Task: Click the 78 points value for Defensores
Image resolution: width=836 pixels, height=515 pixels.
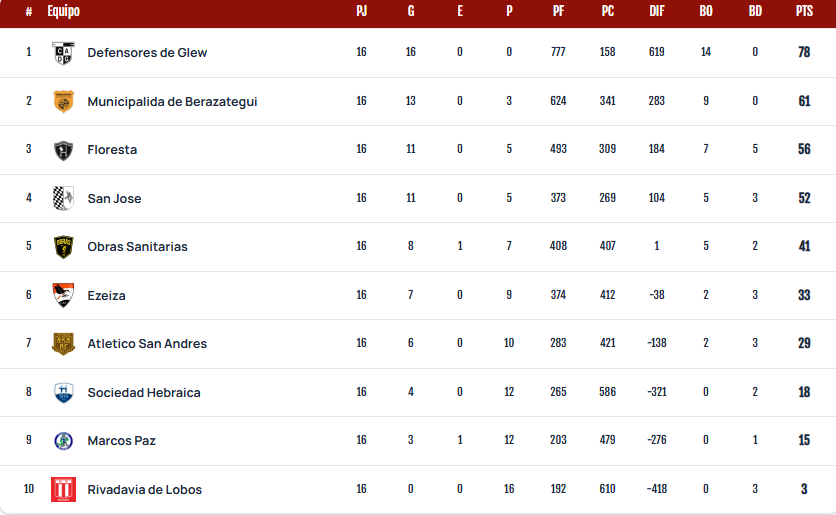Action: coord(804,52)
